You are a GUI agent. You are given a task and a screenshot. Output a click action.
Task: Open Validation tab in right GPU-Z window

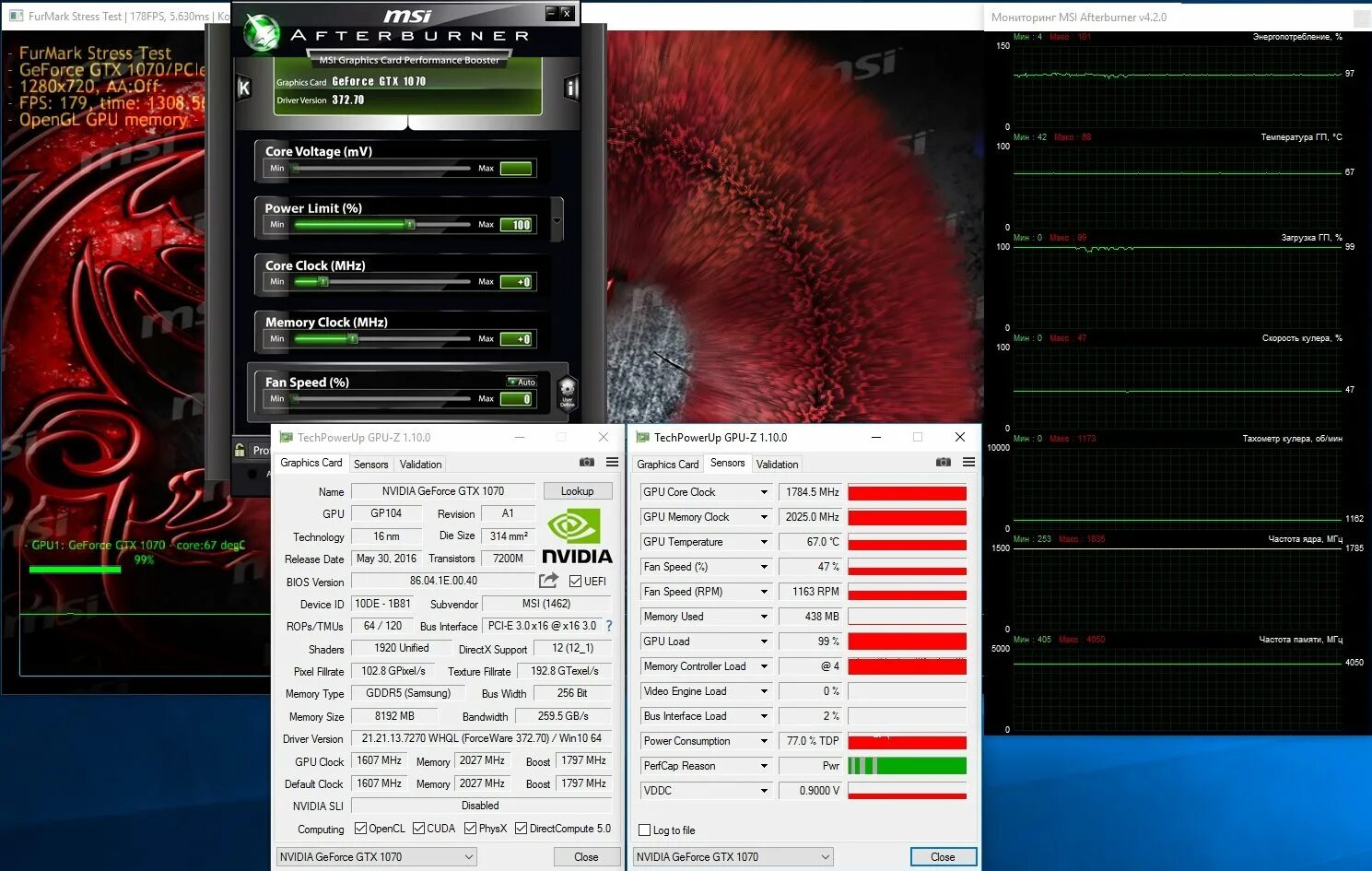pos(777,465)
